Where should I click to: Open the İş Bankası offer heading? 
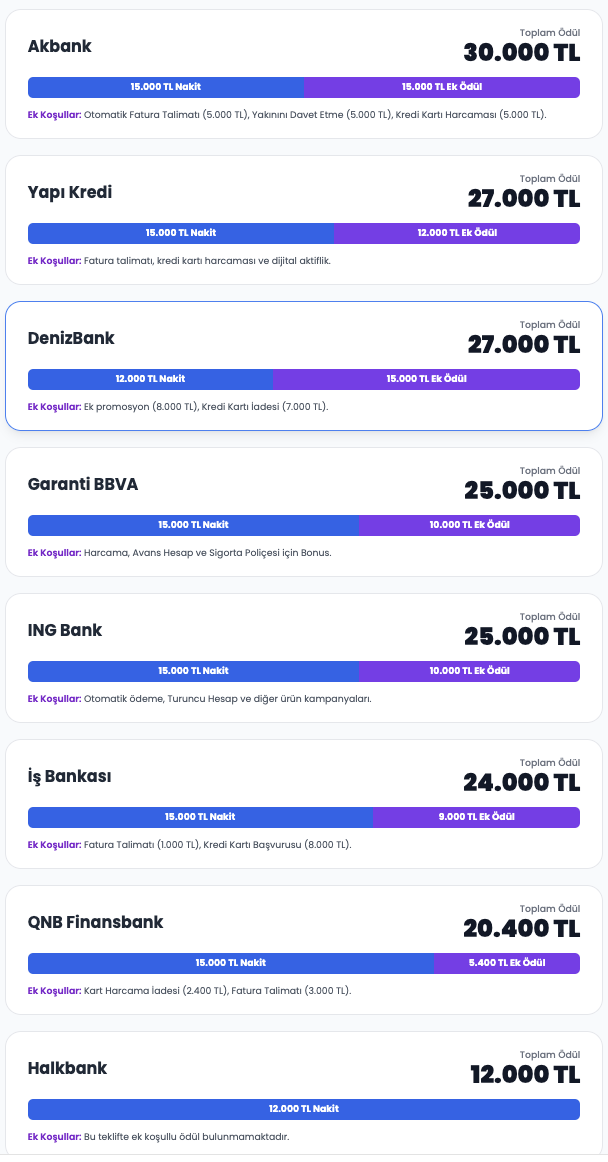pos(69,776)
